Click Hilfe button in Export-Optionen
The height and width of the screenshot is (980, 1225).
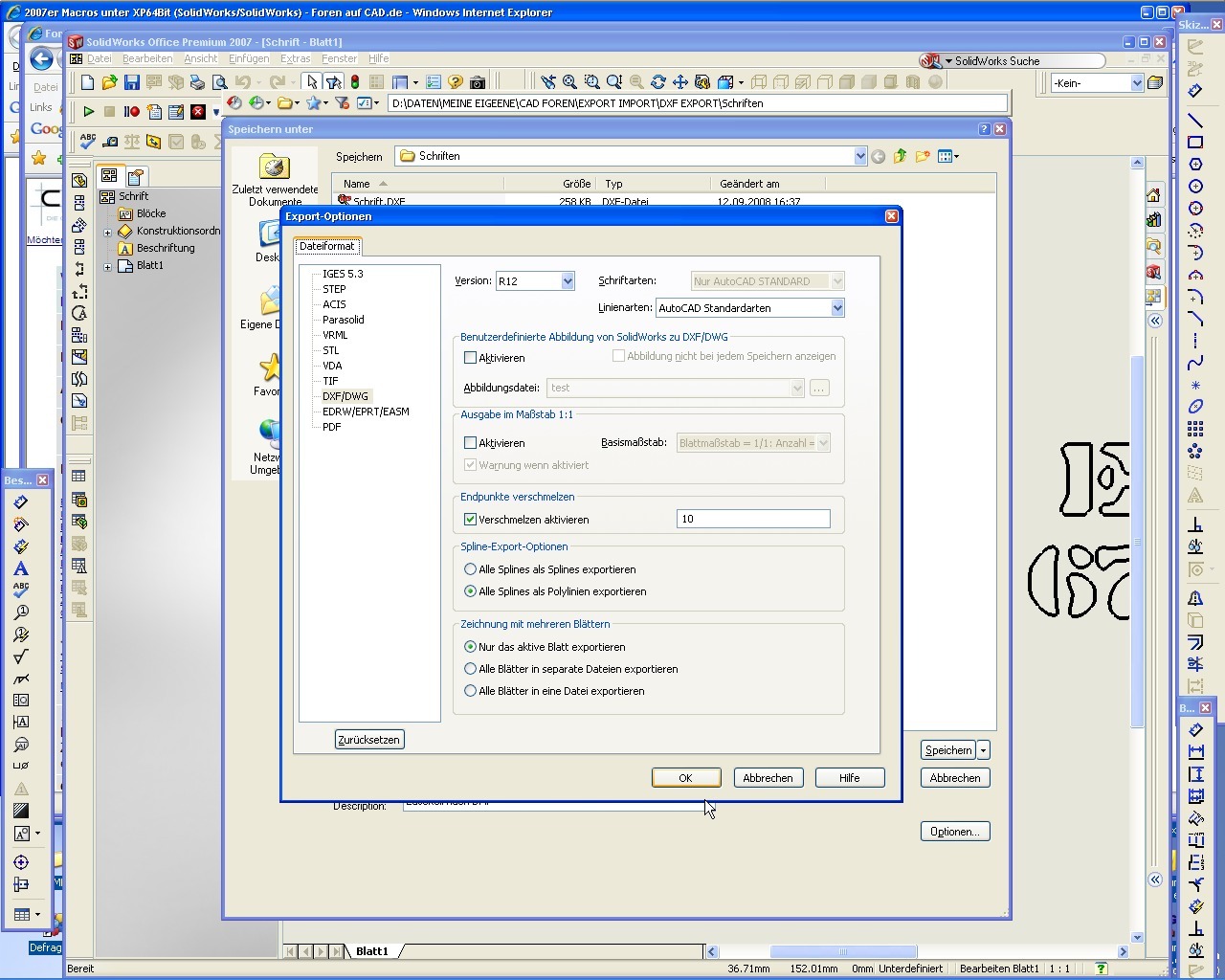pos(850,778)
